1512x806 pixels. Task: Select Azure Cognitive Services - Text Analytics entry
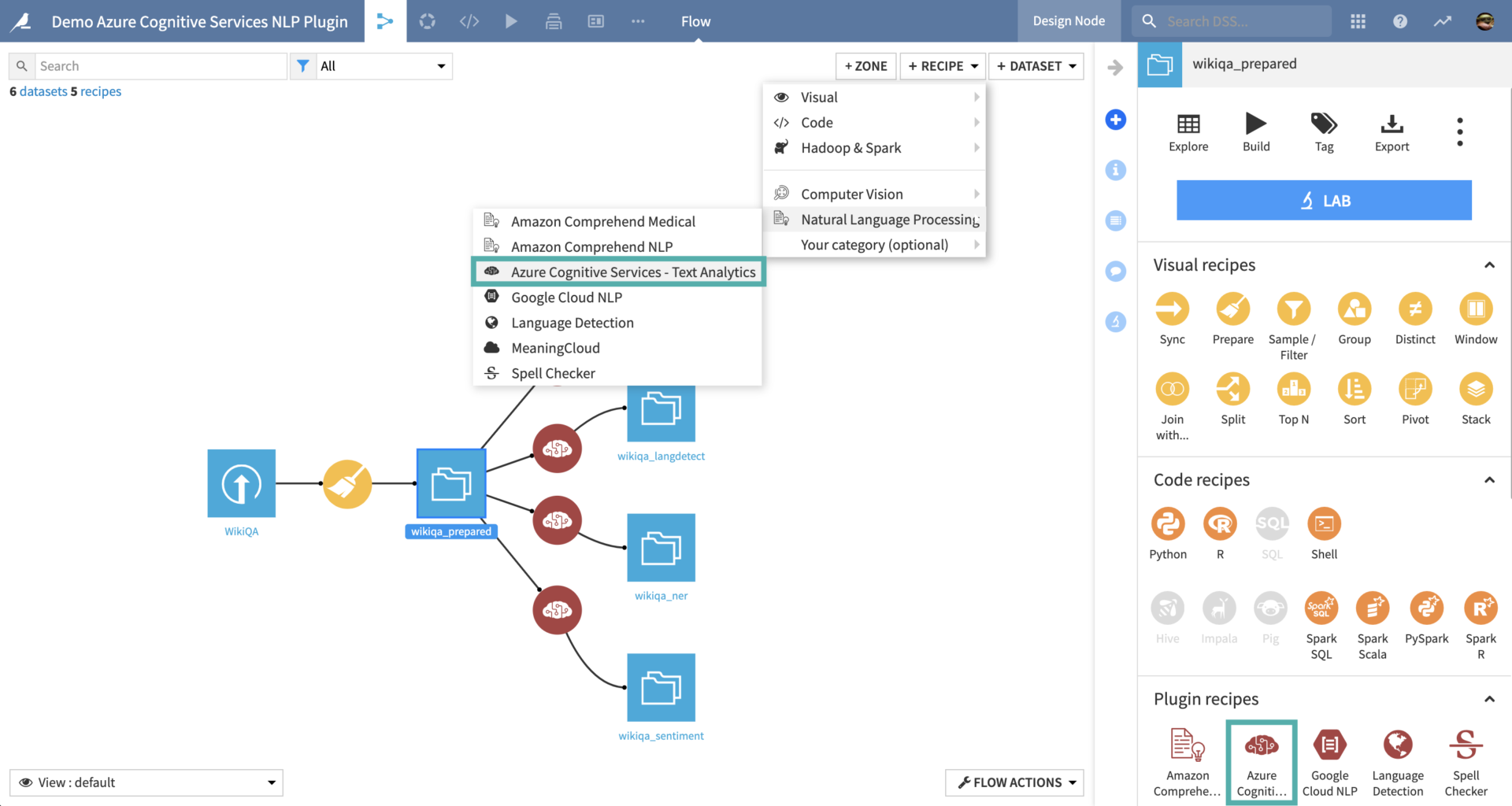[x=633, y=272]
